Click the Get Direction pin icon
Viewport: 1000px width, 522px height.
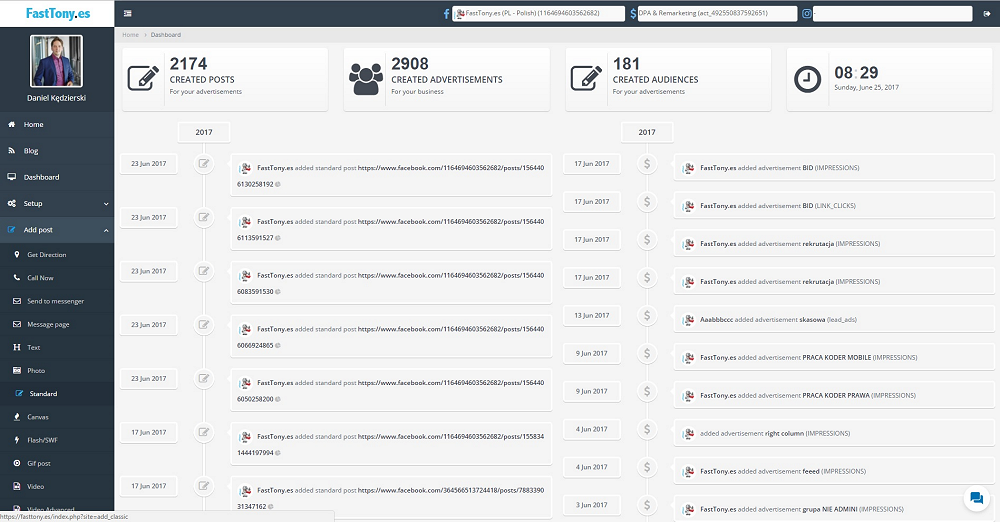click(17, 255)
